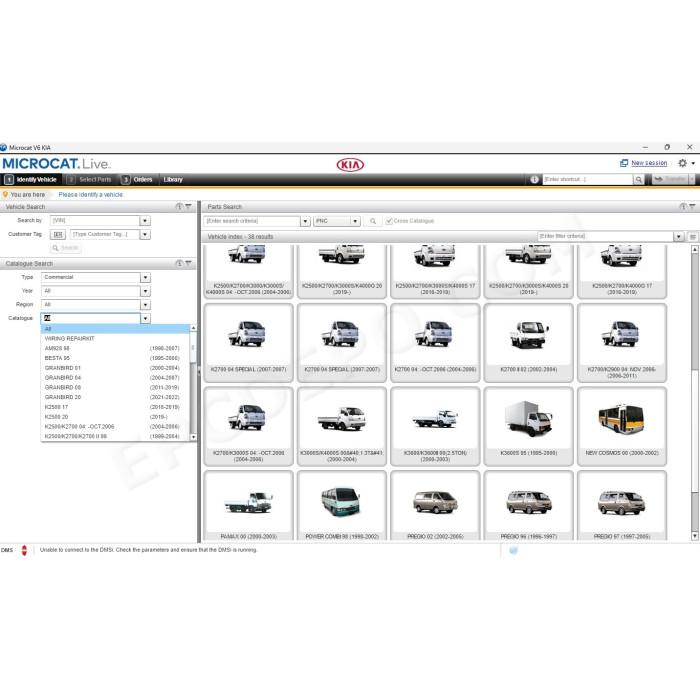700x700 pixels.
Task: Click the VIN search input field
Action: (95, 221)
